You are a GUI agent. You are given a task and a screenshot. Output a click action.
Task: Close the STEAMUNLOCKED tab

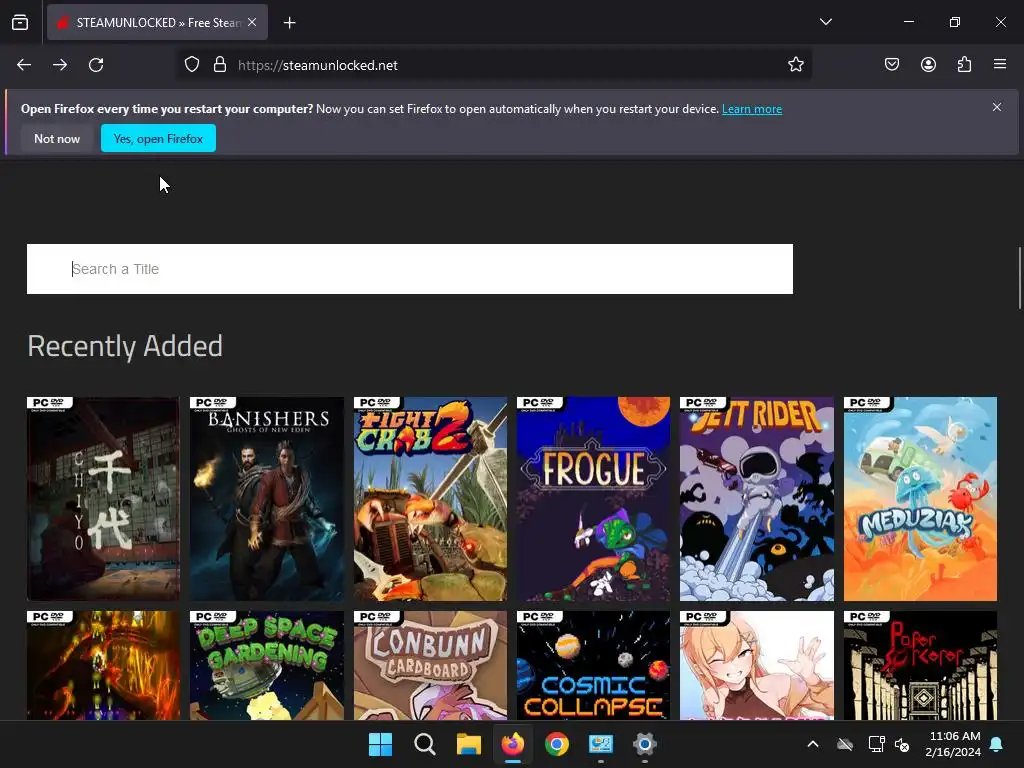(252, 22)
